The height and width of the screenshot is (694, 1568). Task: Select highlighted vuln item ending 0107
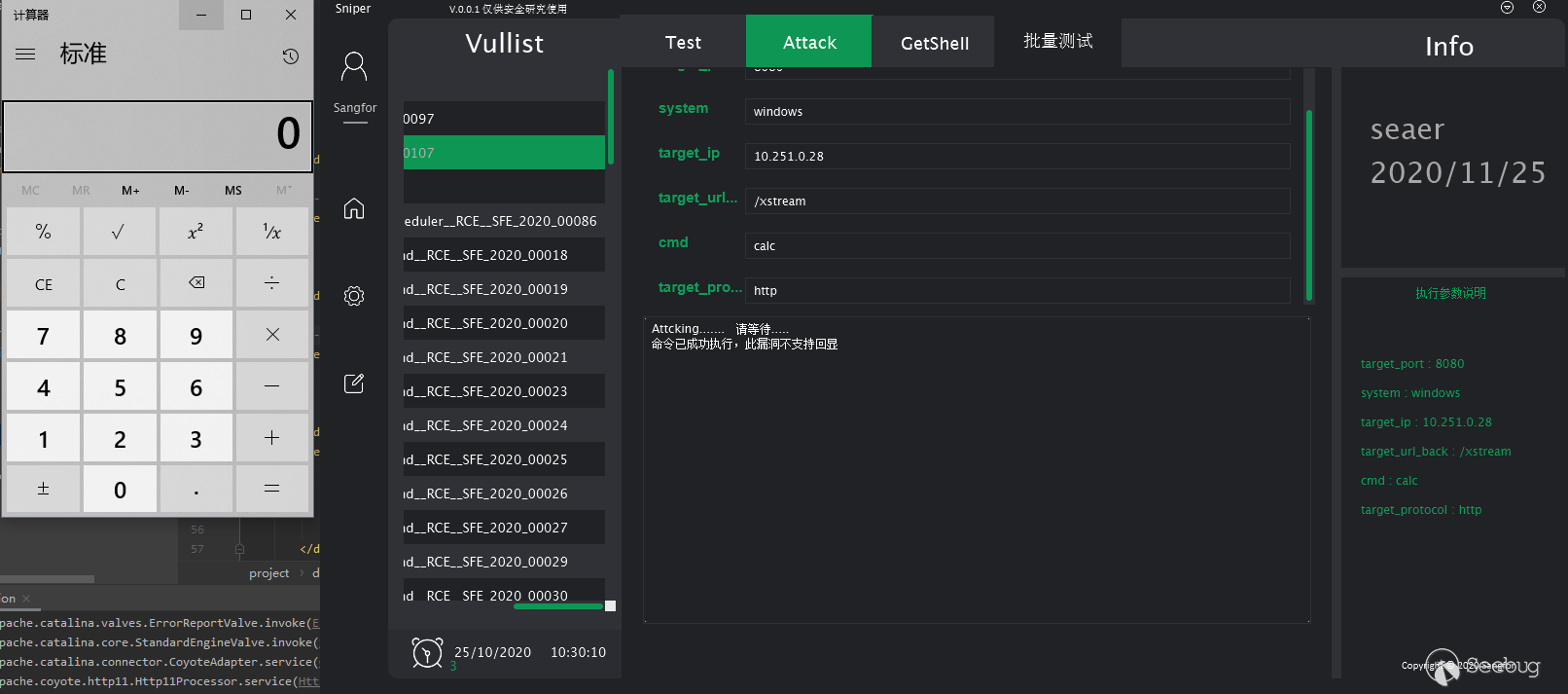[504, 152]
